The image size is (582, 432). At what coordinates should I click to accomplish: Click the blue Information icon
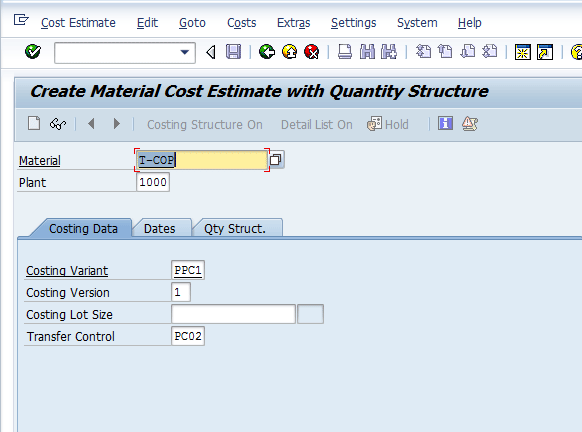pos(445,123)
